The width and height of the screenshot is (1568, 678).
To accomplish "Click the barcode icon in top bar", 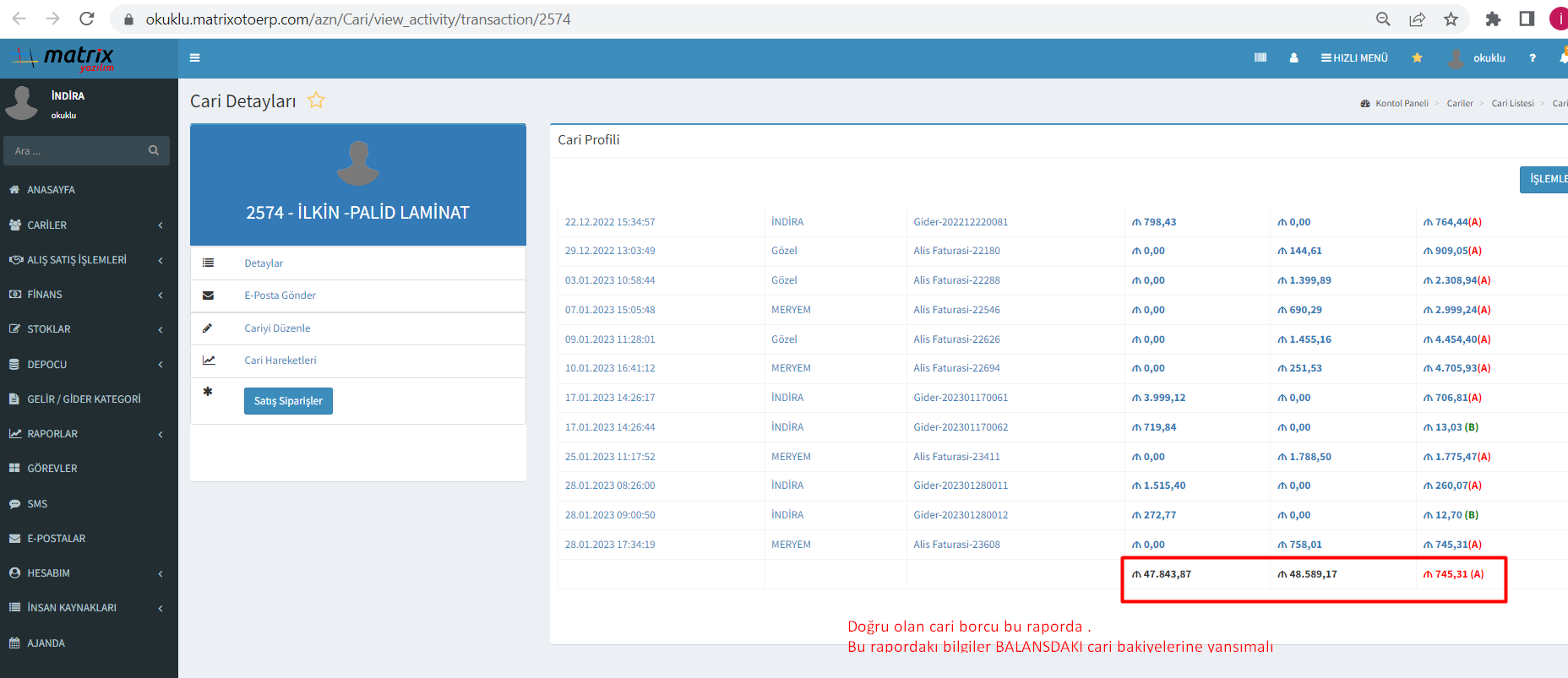I will pos(1260,58).
